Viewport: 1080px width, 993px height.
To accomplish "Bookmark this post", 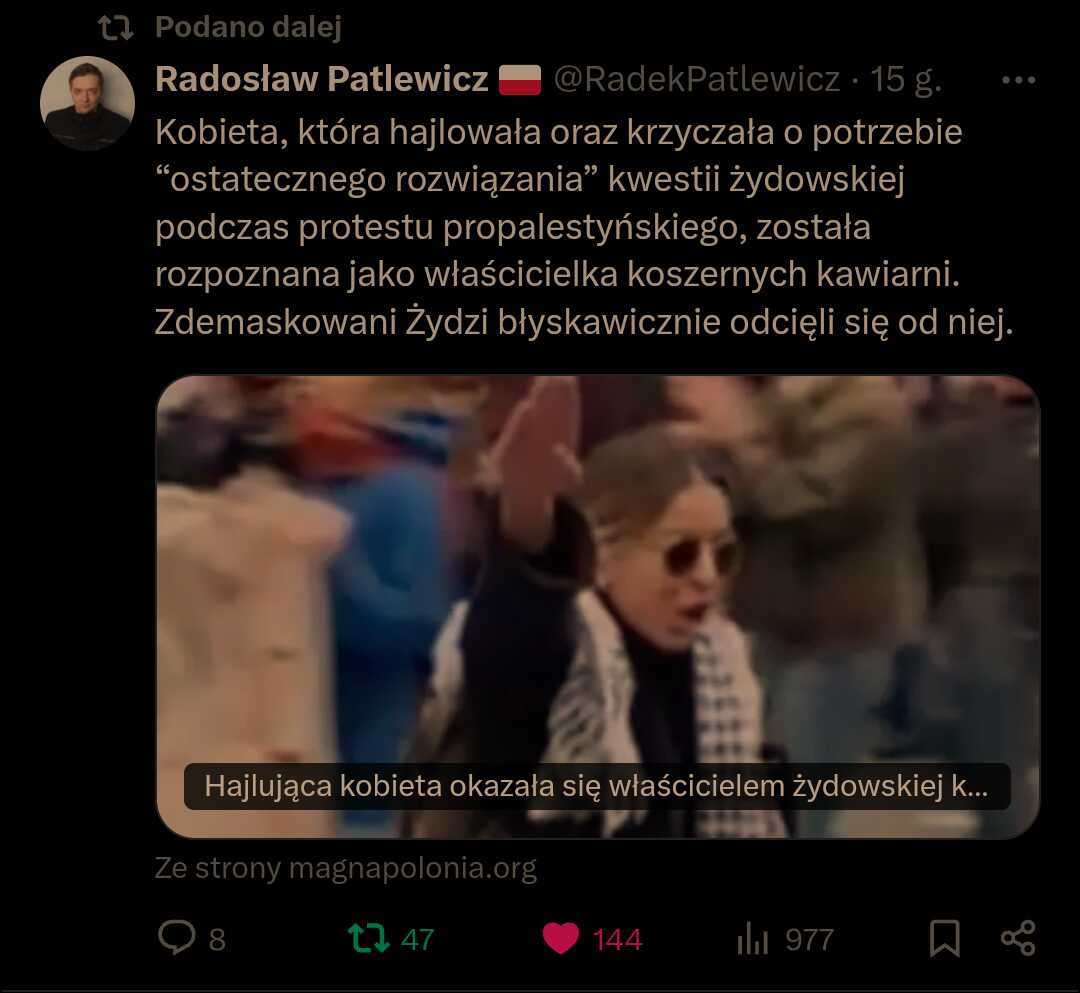I will [944, 939].
